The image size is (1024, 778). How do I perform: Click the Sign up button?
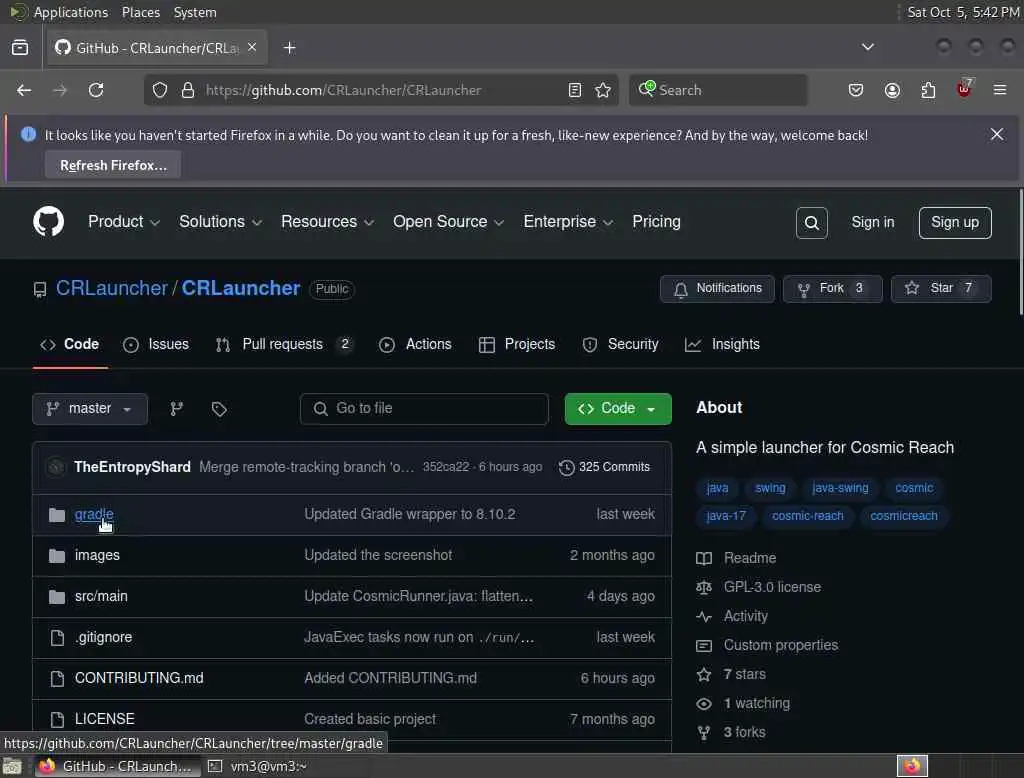pyautogui.click(x=955, y=223)
